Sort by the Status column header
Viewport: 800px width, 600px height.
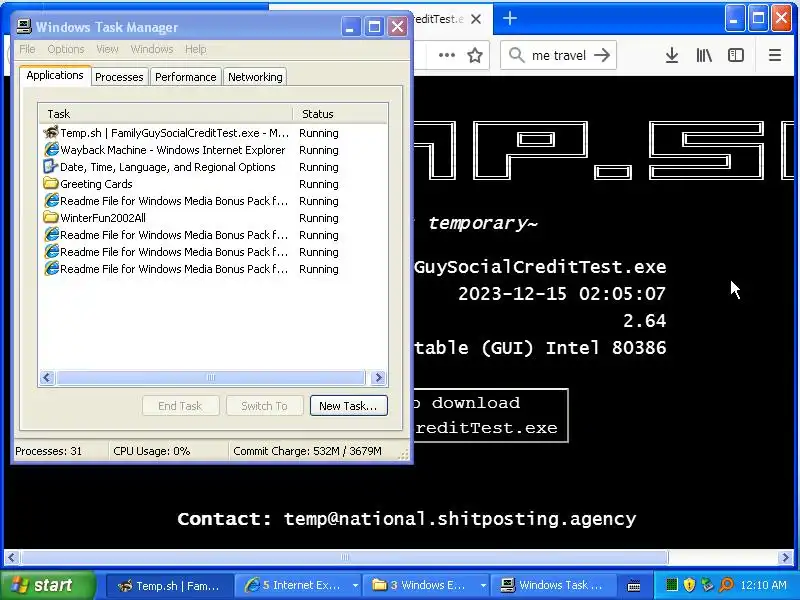[340, 114]
